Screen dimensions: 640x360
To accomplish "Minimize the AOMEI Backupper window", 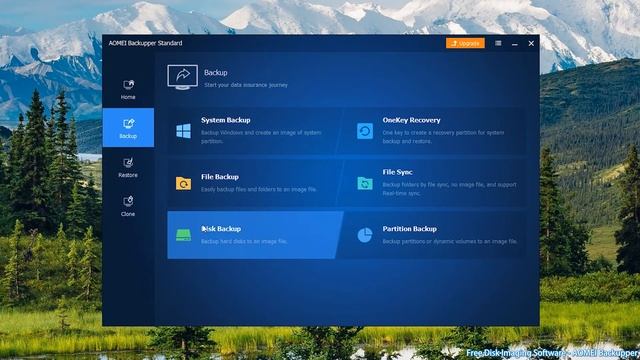I will [515, 43].
